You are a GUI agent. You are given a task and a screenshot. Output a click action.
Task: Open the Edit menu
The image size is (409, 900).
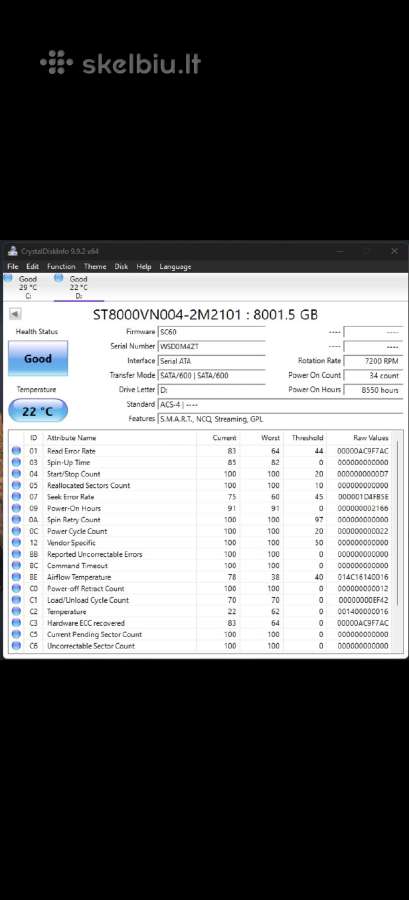point(33,266)
